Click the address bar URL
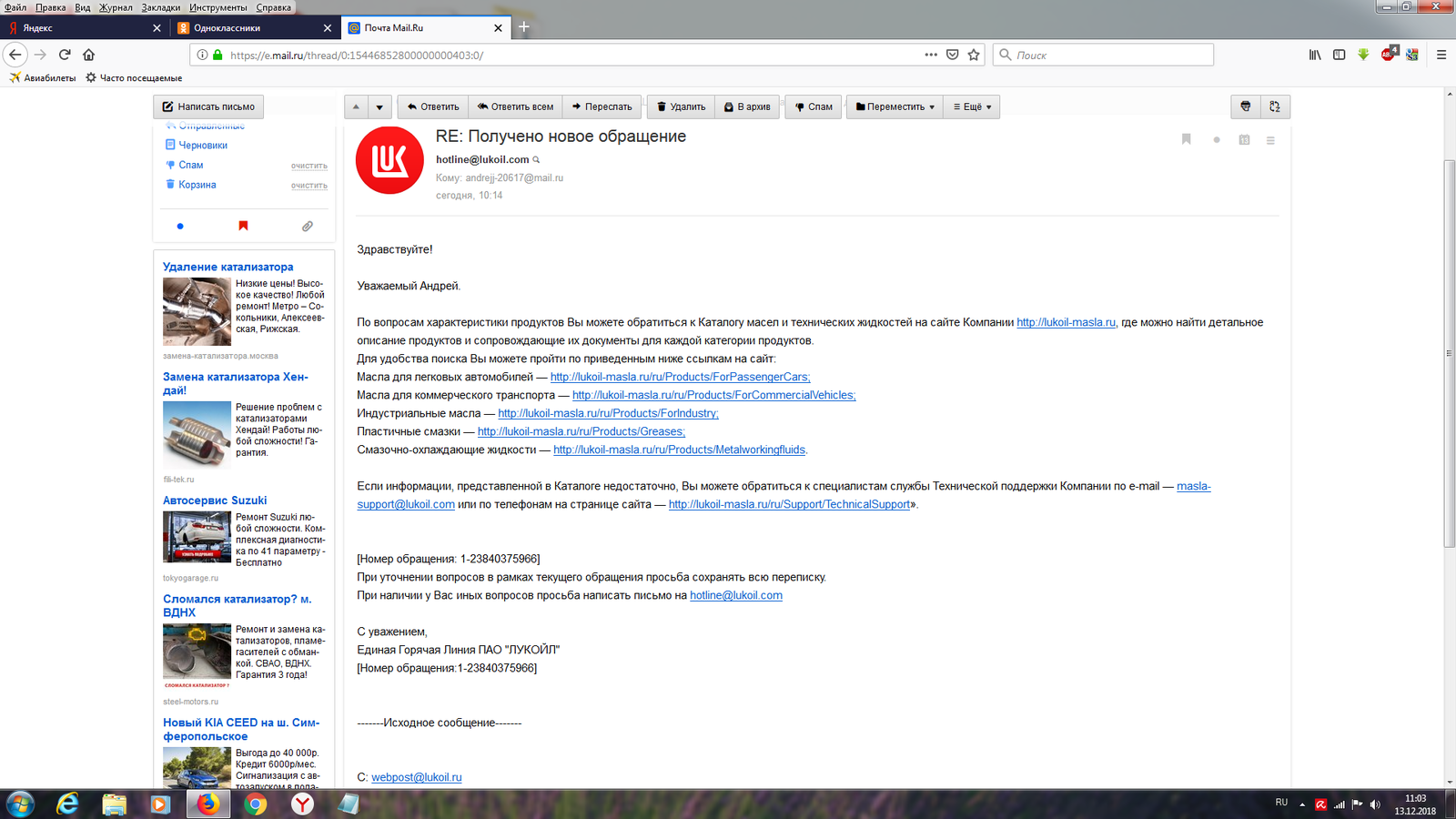Screen dimensions: 1456x819 coord(357,56)
